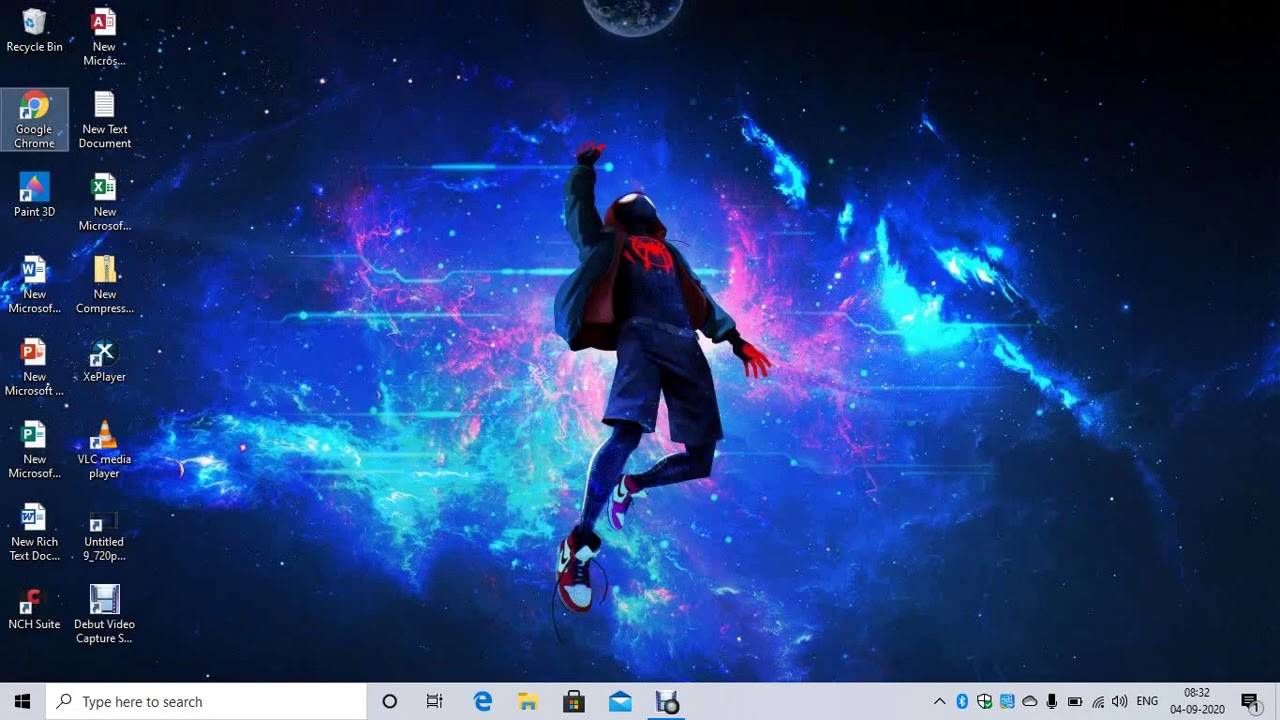The width and height of the screenshot is (1280, 720).
Task: Select the Publisher document file icon
Action: pos(34,450)
